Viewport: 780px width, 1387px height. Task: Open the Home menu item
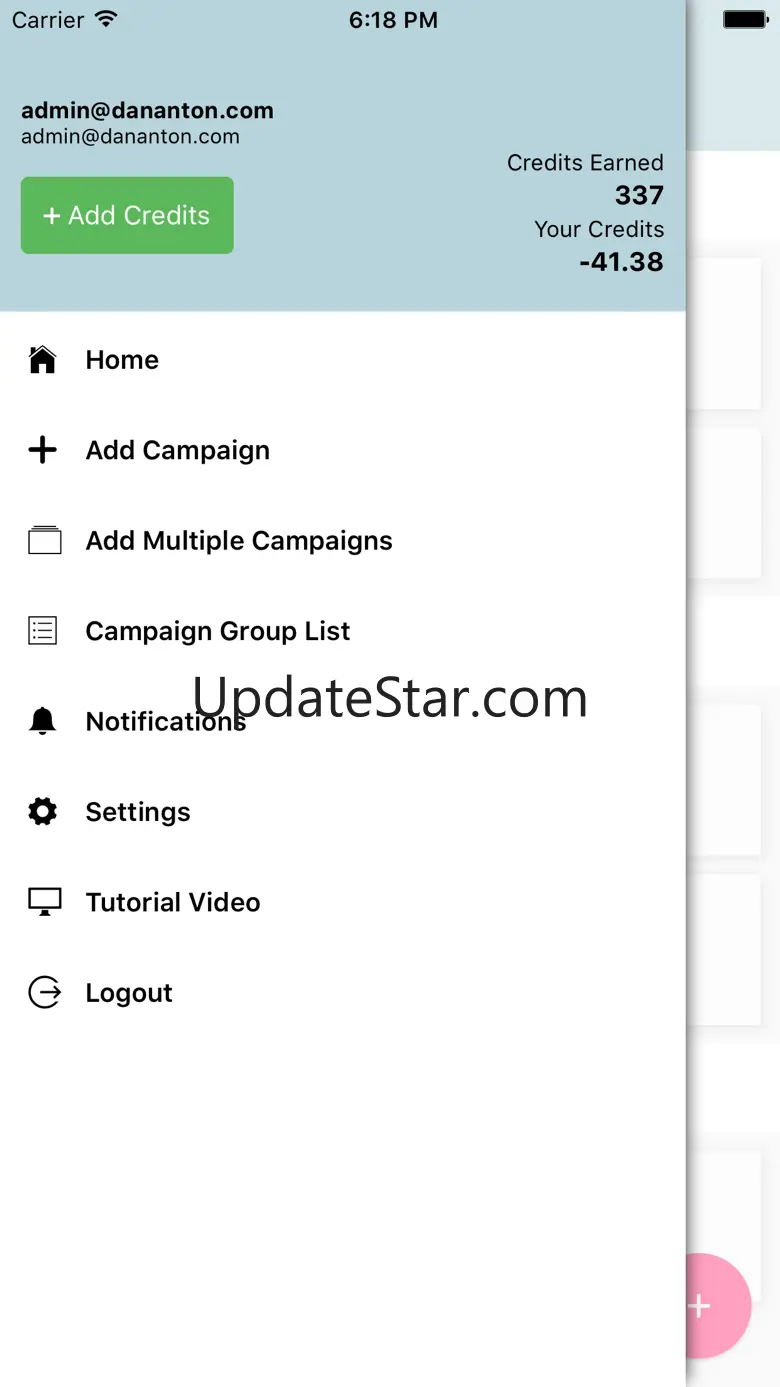(x=122, y=360)
